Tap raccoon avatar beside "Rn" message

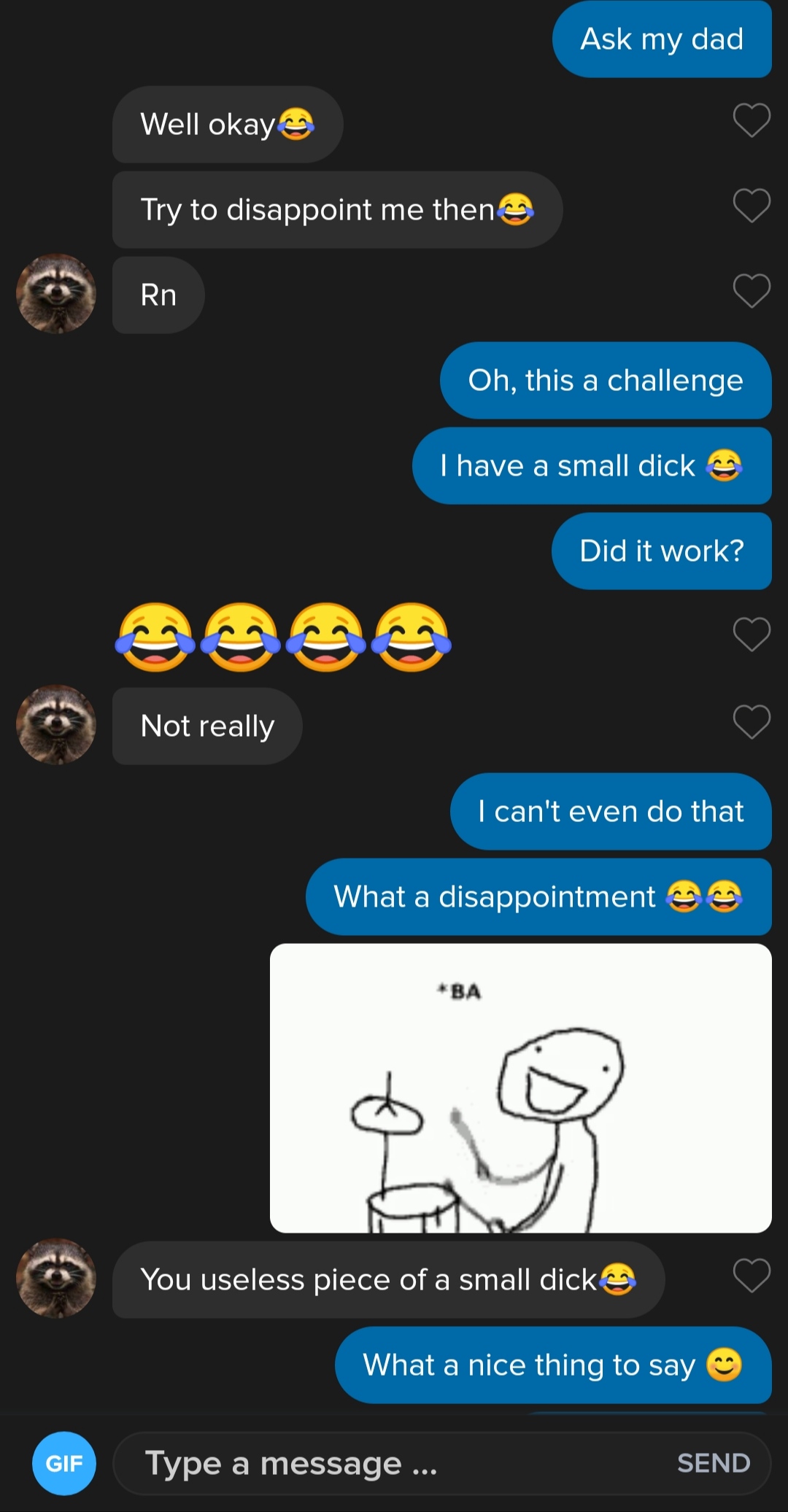point(56,294)
